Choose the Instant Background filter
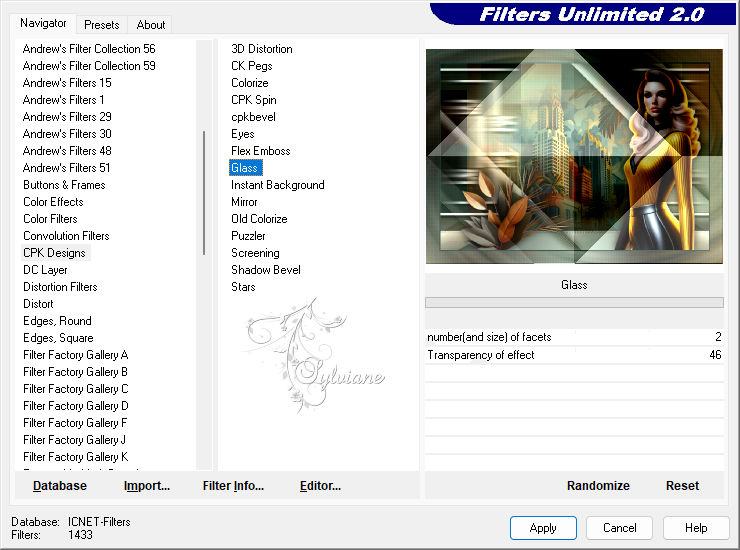This screenshot has height=550, width=740. pyautogui.click(x=278, y=185)
